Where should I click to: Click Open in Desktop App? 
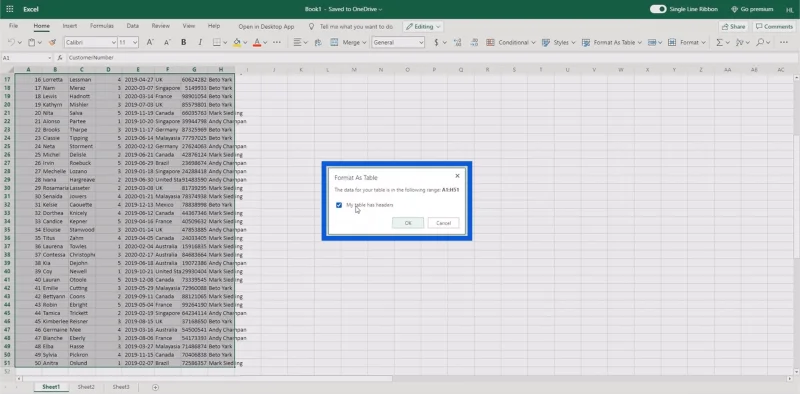(x=266, y=27)
